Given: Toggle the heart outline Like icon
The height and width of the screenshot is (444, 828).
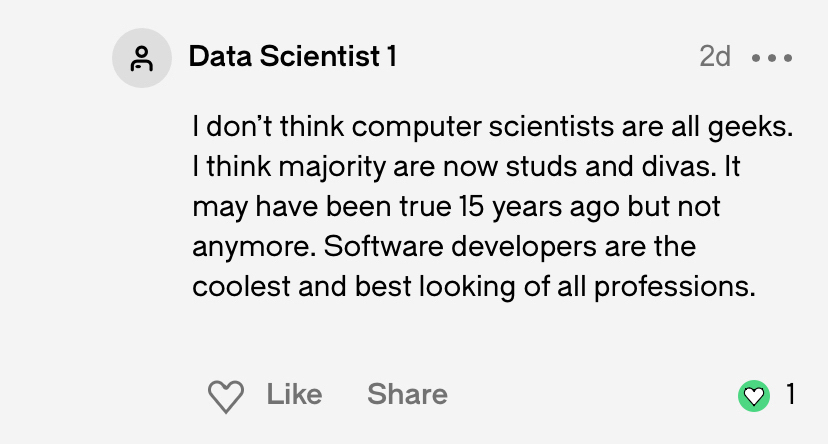Looking at the screenshot, I should [226, 395].
